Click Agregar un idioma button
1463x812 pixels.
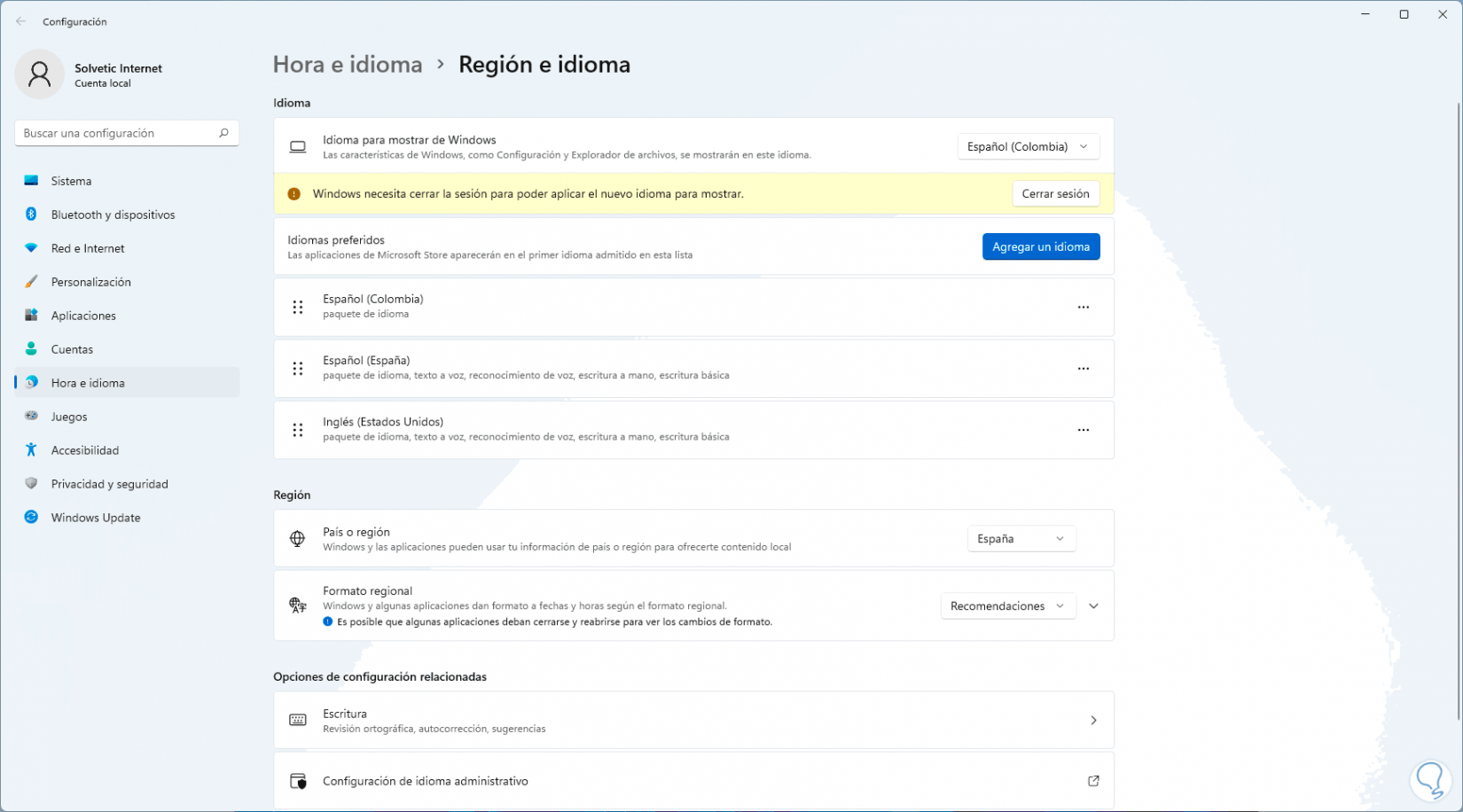(x=1041, y=246)
